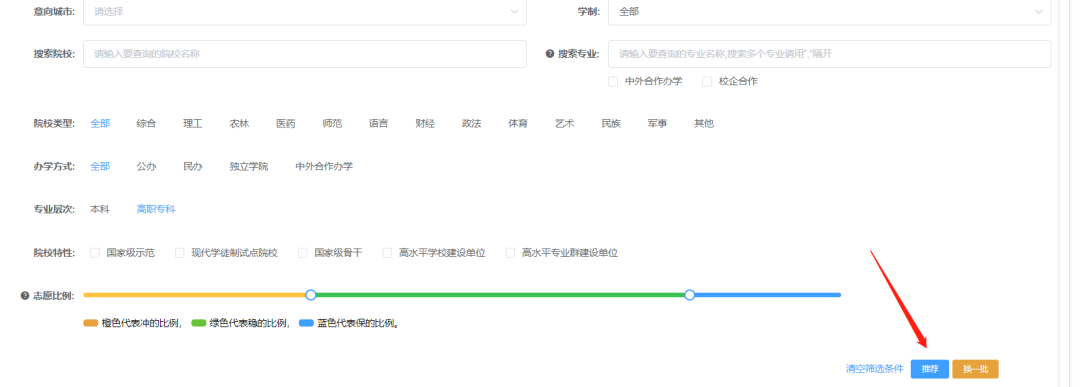The image size is (1080, 387).
Task: Select 农林 school type
Action: [239, 123]
